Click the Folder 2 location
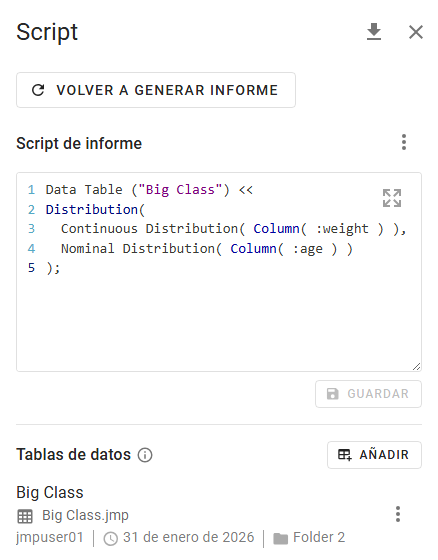Screen dimensions: 438x560 tap(319, 537)
